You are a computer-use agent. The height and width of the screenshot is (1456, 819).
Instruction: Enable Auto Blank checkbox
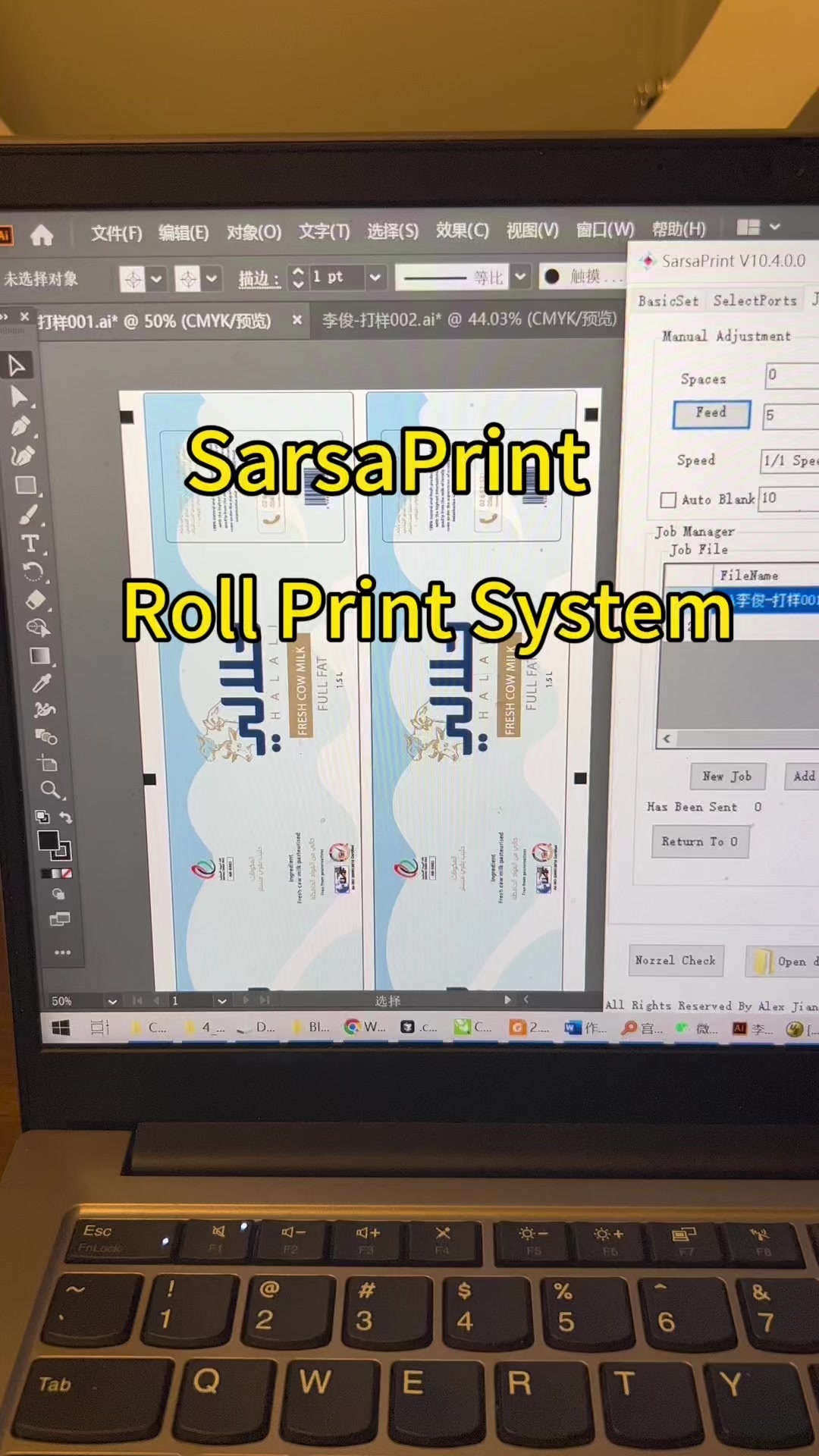click(x=668, y=500)
